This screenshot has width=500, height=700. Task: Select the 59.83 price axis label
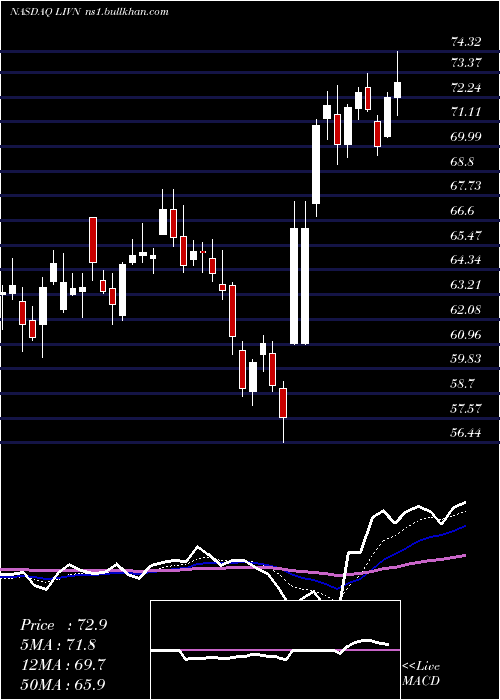(466, 359)
